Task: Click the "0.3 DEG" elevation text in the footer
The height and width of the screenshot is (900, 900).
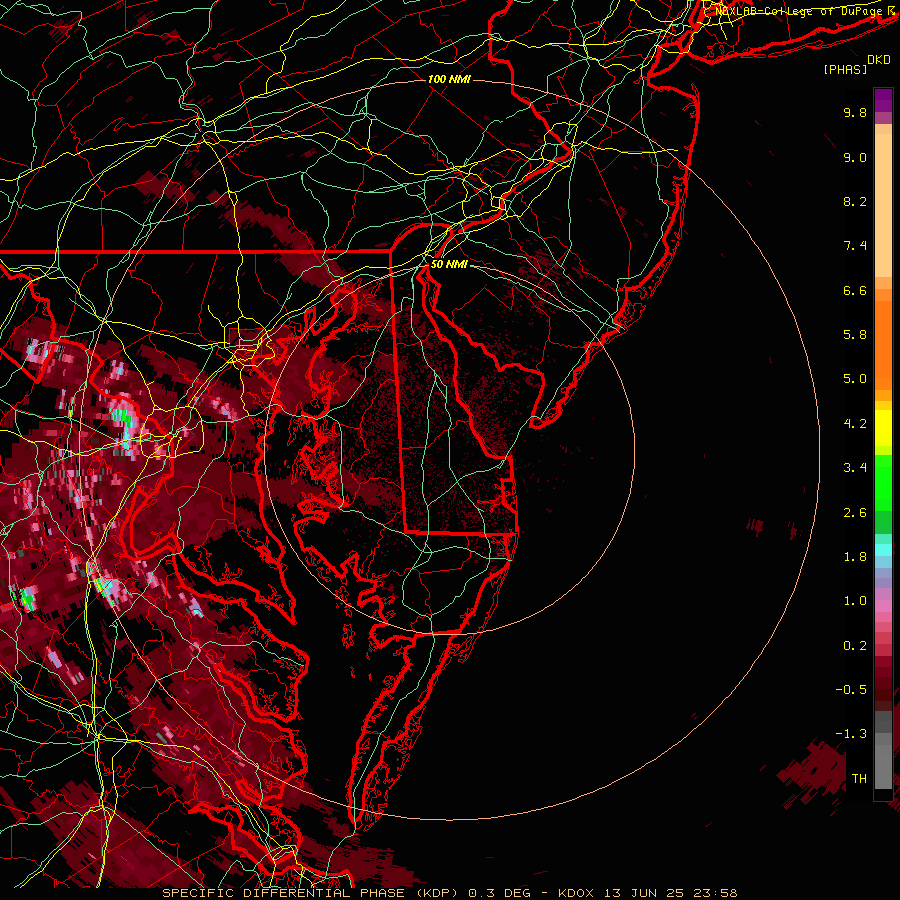Action: [x=499, y=893]
